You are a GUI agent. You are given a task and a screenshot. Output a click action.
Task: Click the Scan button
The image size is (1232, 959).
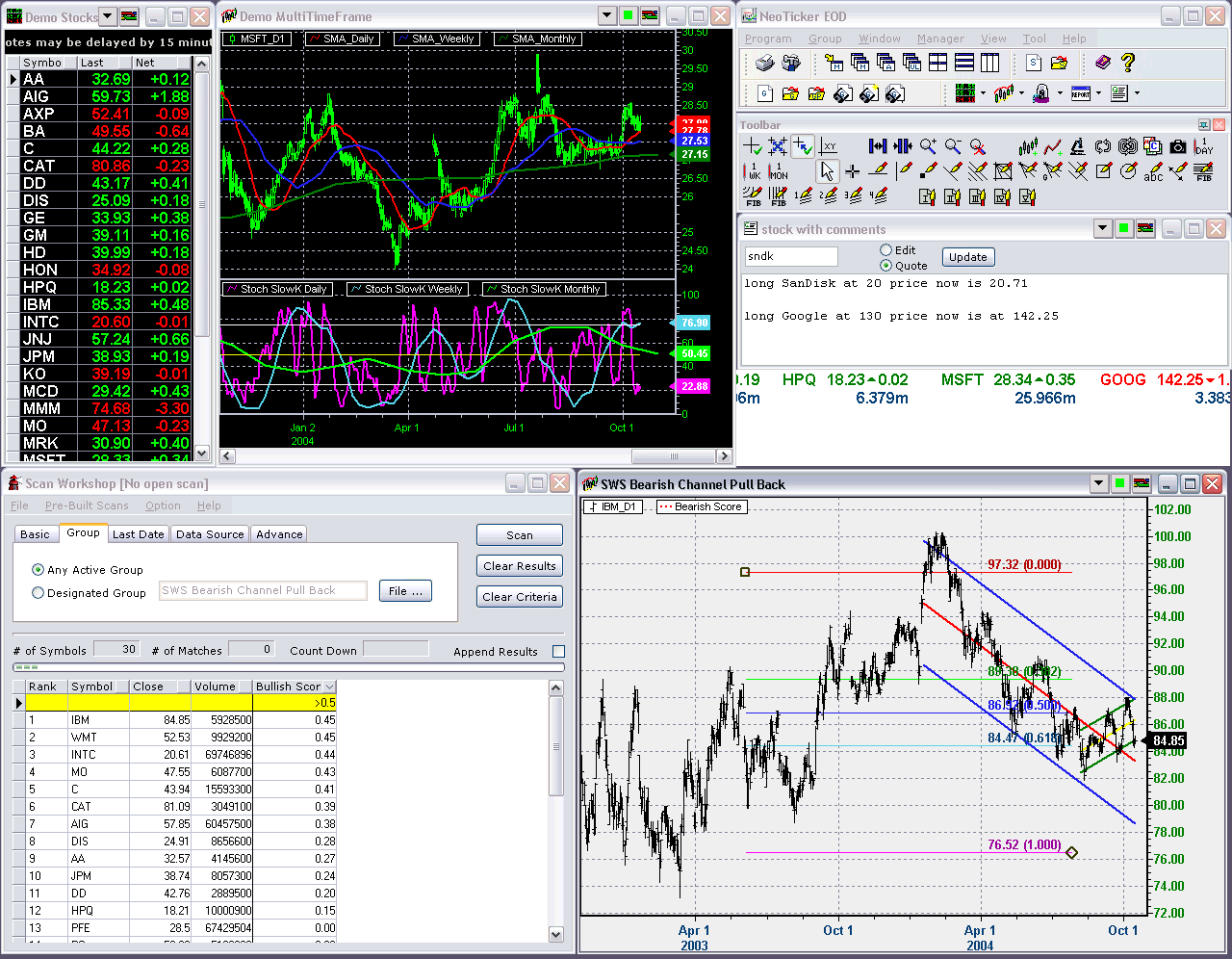[x=520, y=535]
